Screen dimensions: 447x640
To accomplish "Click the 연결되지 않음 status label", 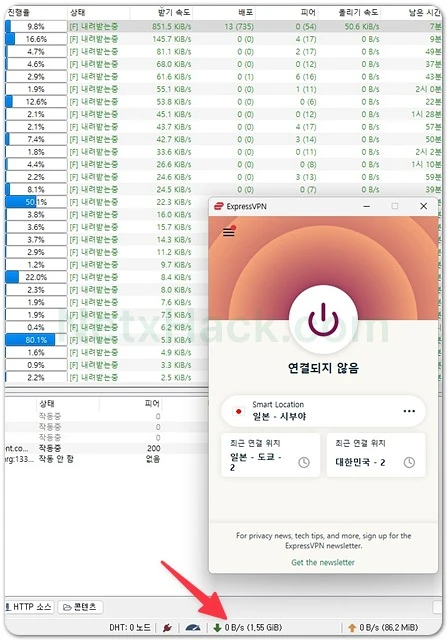I will pos(323,368).
